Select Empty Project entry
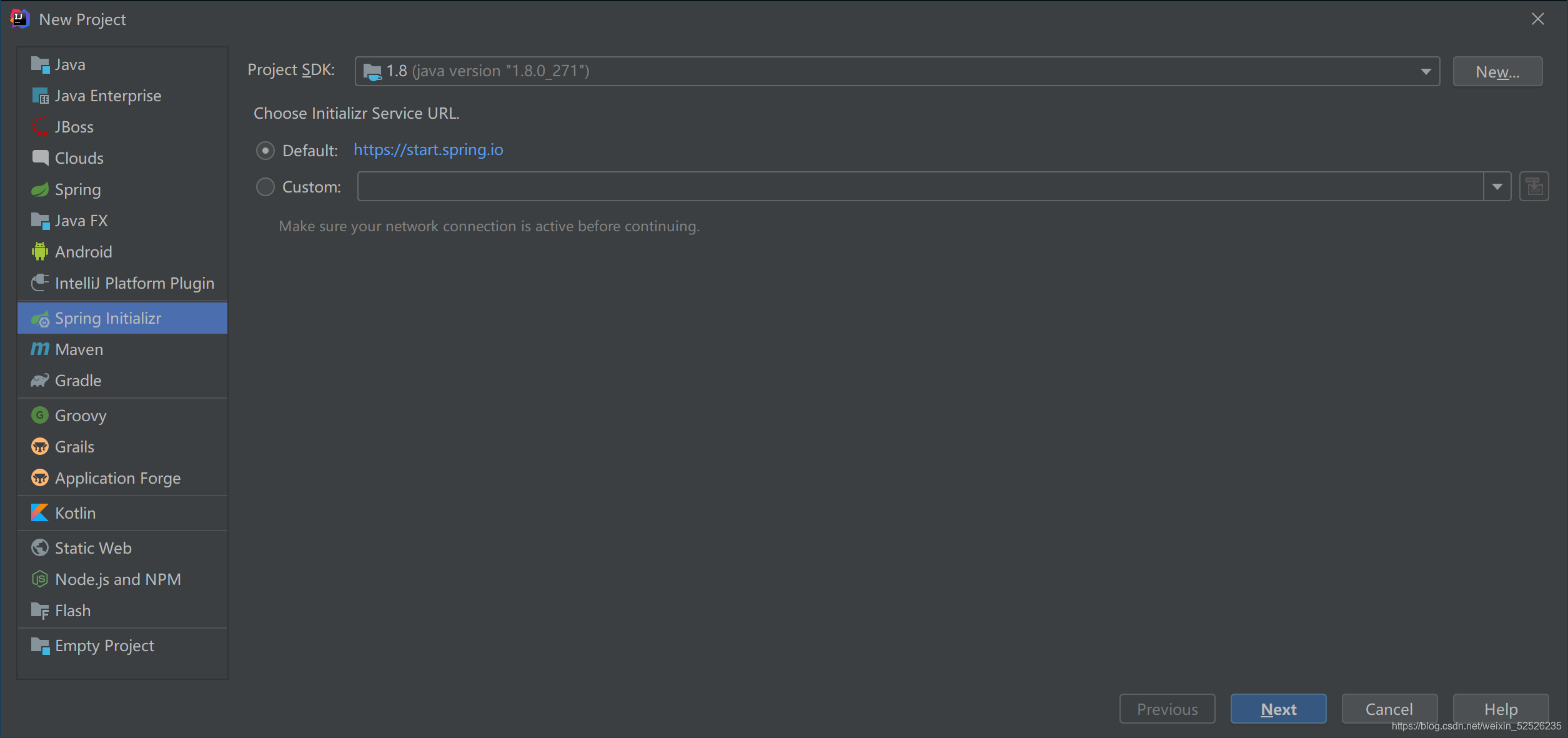 pos(122,646)
